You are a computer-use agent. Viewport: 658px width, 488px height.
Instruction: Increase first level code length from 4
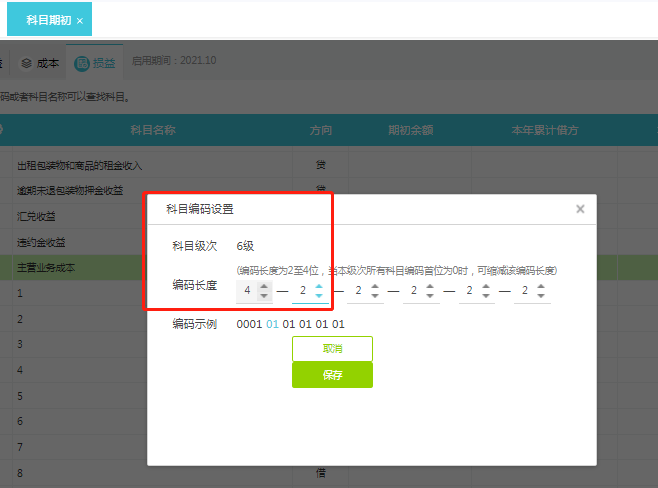pos(264,286)
